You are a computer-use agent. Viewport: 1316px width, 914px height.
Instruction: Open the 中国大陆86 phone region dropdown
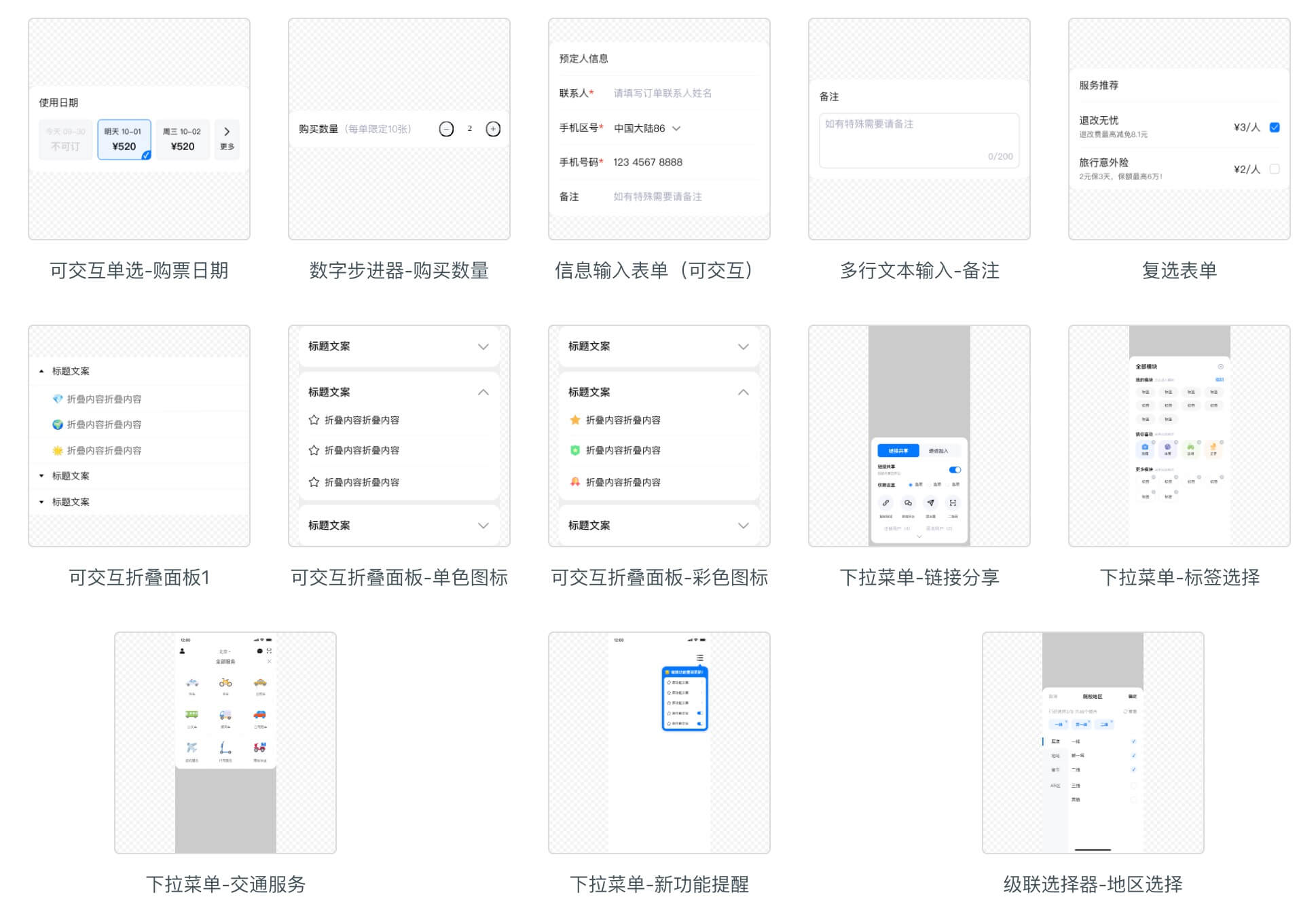(645, 128)
